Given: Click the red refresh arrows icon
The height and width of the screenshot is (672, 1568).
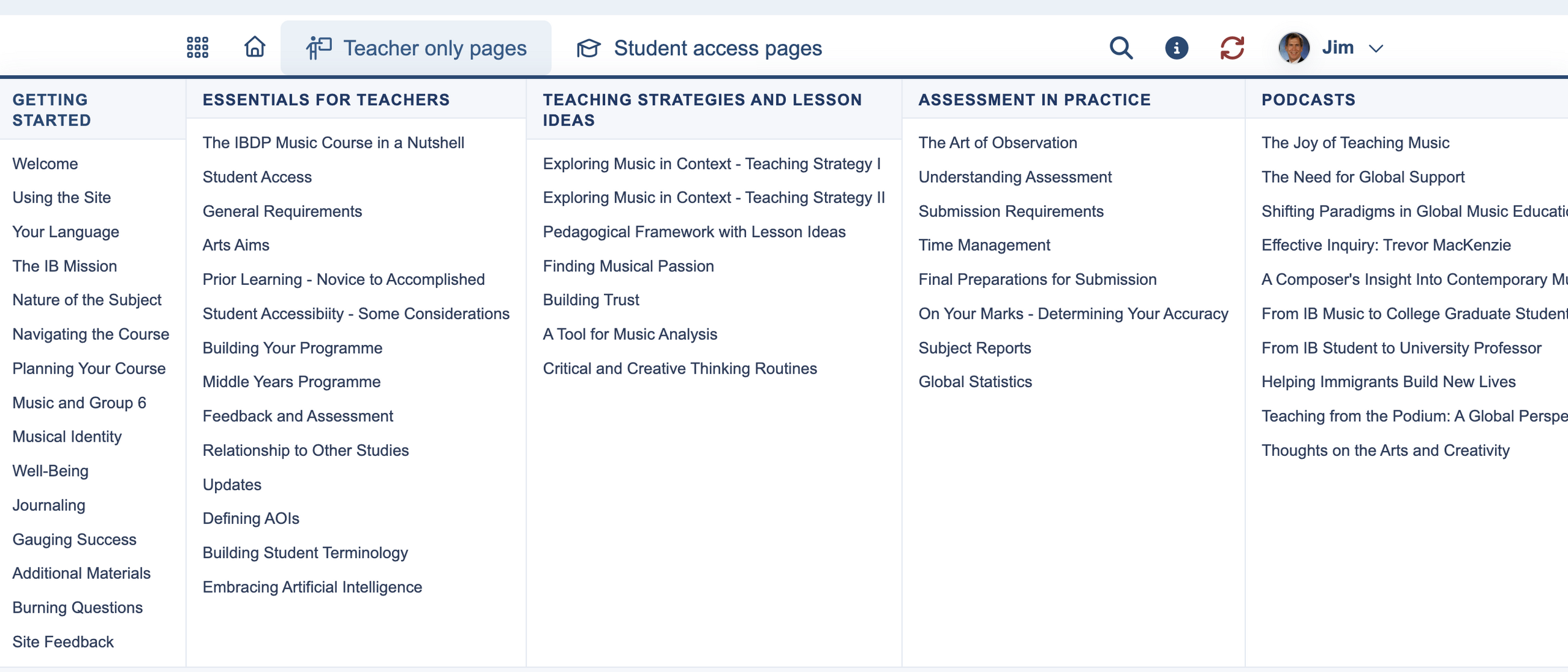Looking at the screenshot, I should [1232, 48].
